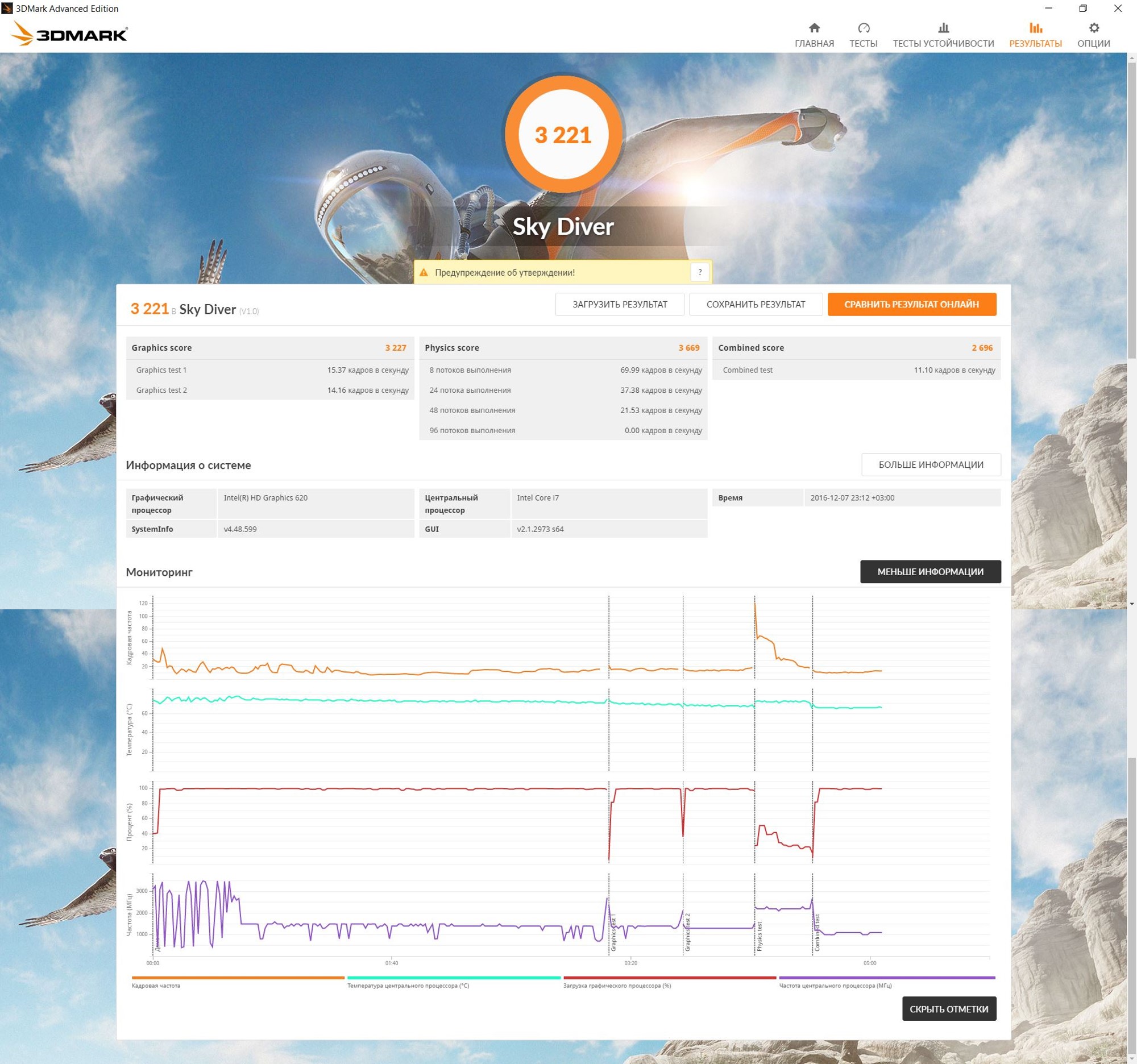The height and width of the screenshot is (1064, 1137).
Task: Click the large 3 221 score circle
Action: pos(563,135)
